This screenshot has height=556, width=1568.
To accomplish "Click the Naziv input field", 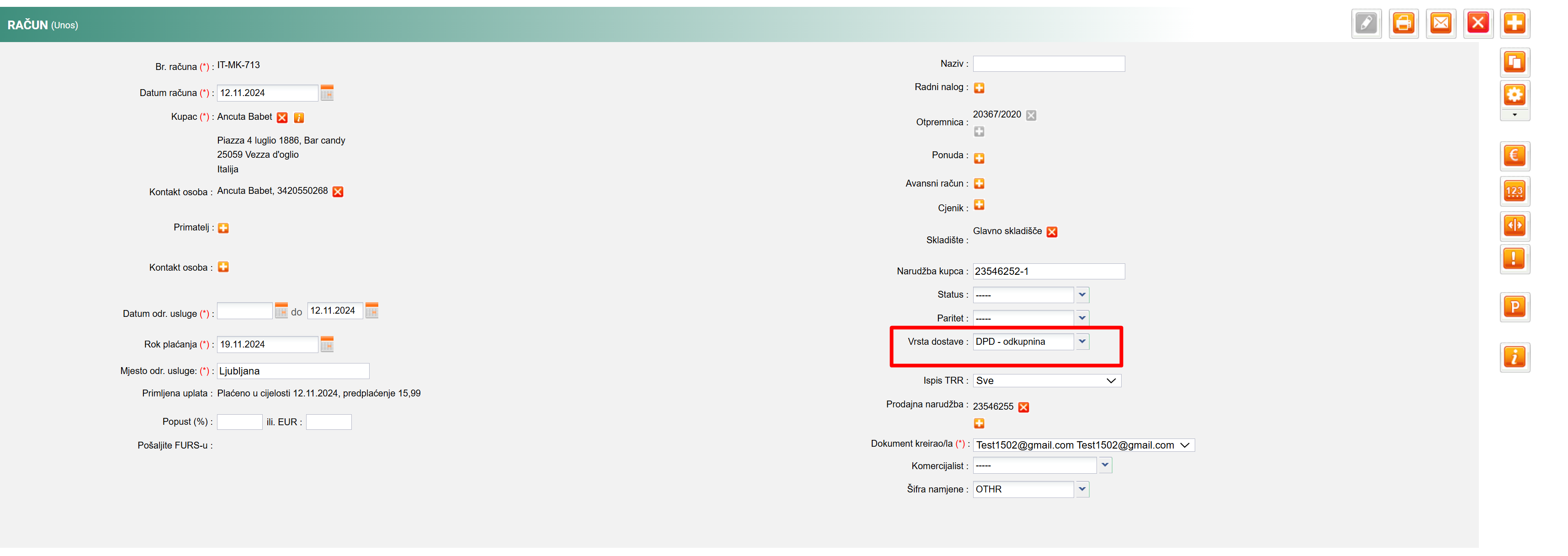I will point(1048,64).
